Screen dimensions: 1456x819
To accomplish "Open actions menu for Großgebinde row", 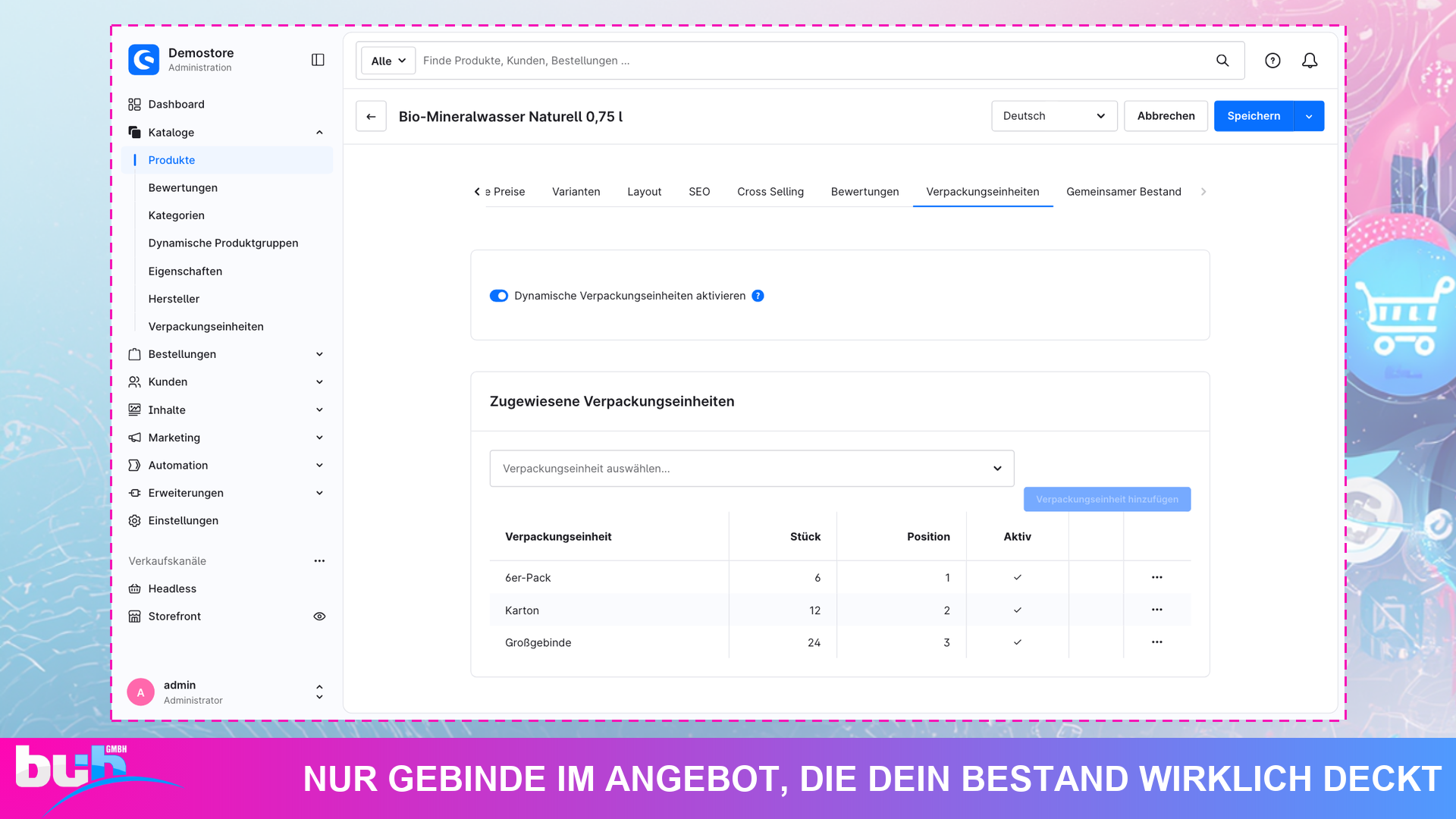I will pyautogui.click(x=1156, y=642).
